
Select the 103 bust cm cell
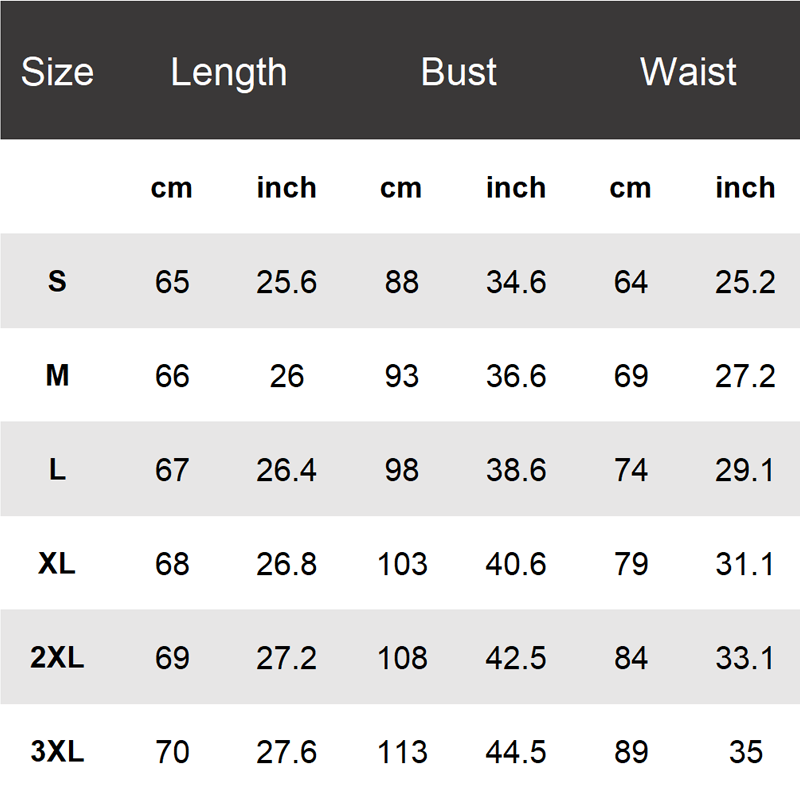pyautogui.click(x=402, y=564)
